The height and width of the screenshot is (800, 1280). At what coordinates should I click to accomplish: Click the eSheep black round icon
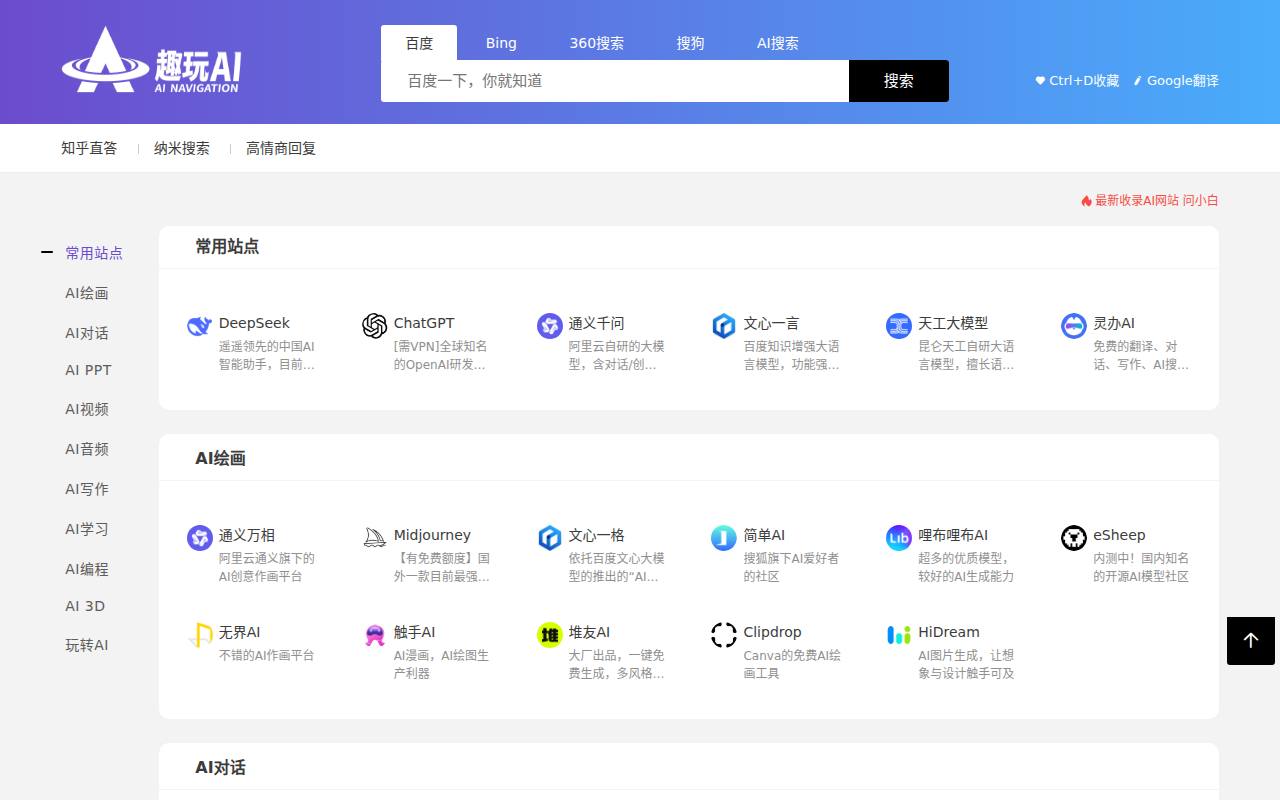point(1074,538)
